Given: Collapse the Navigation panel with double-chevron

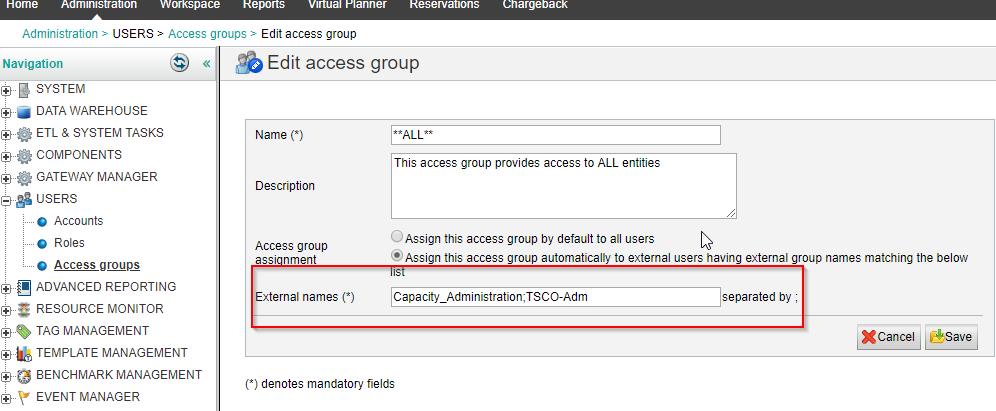Looking at the screenshot, I should 207,63.
